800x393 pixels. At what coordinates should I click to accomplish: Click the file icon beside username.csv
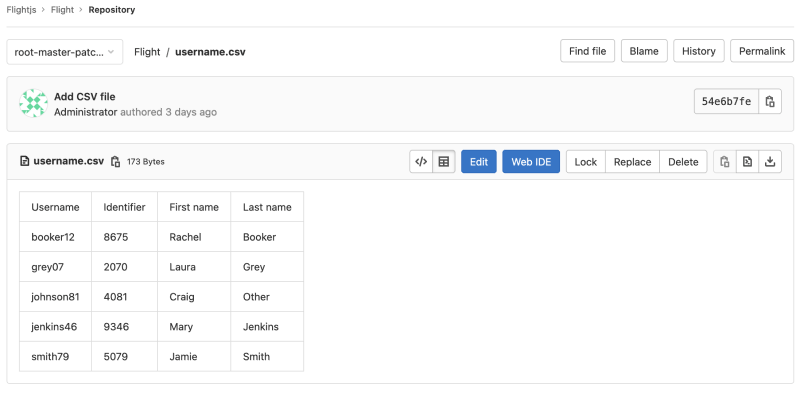24,161
